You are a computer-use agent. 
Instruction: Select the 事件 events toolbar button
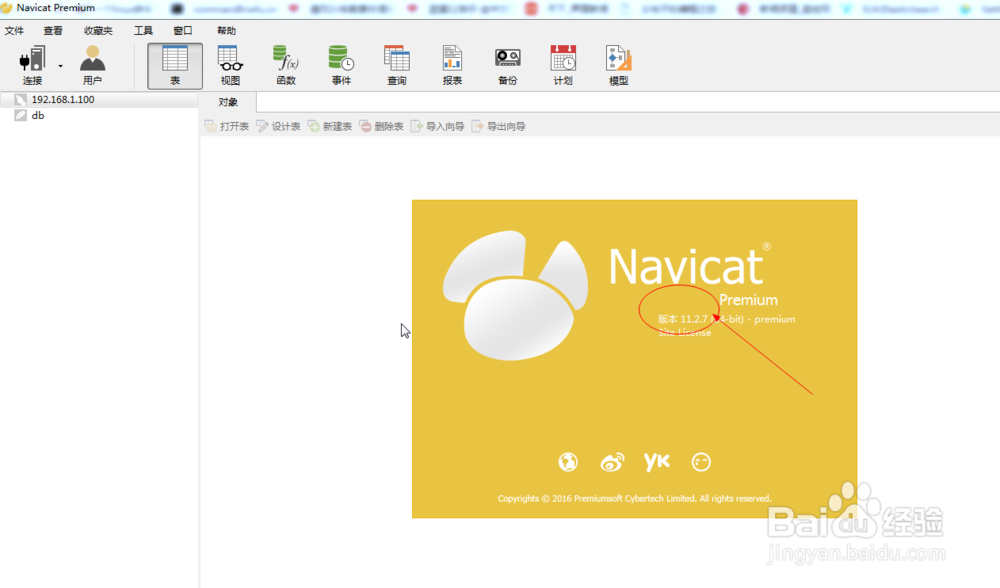pyautogui.click(x=341, y=65)
